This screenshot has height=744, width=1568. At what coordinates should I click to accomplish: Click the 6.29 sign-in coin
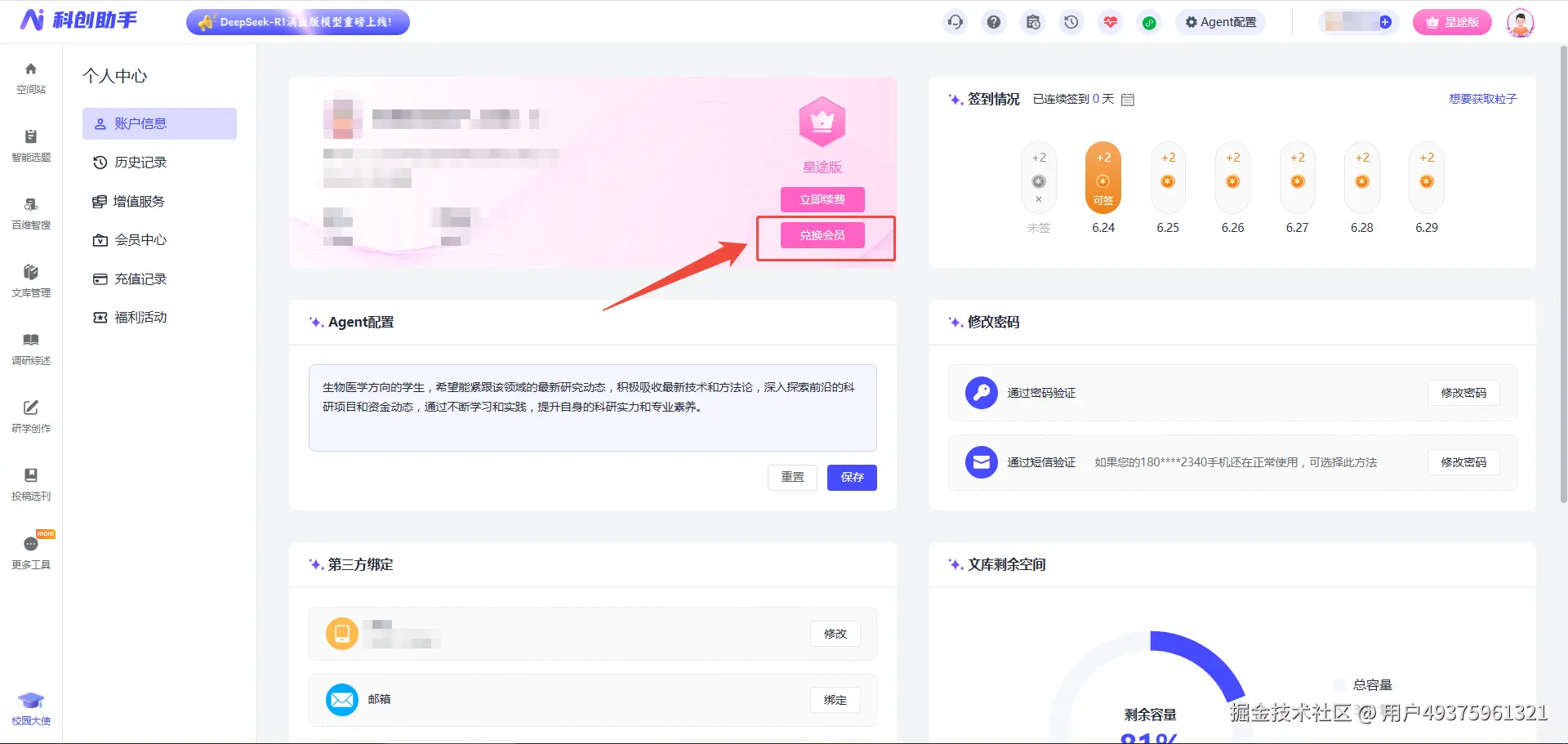click(x=1427, y=178)
